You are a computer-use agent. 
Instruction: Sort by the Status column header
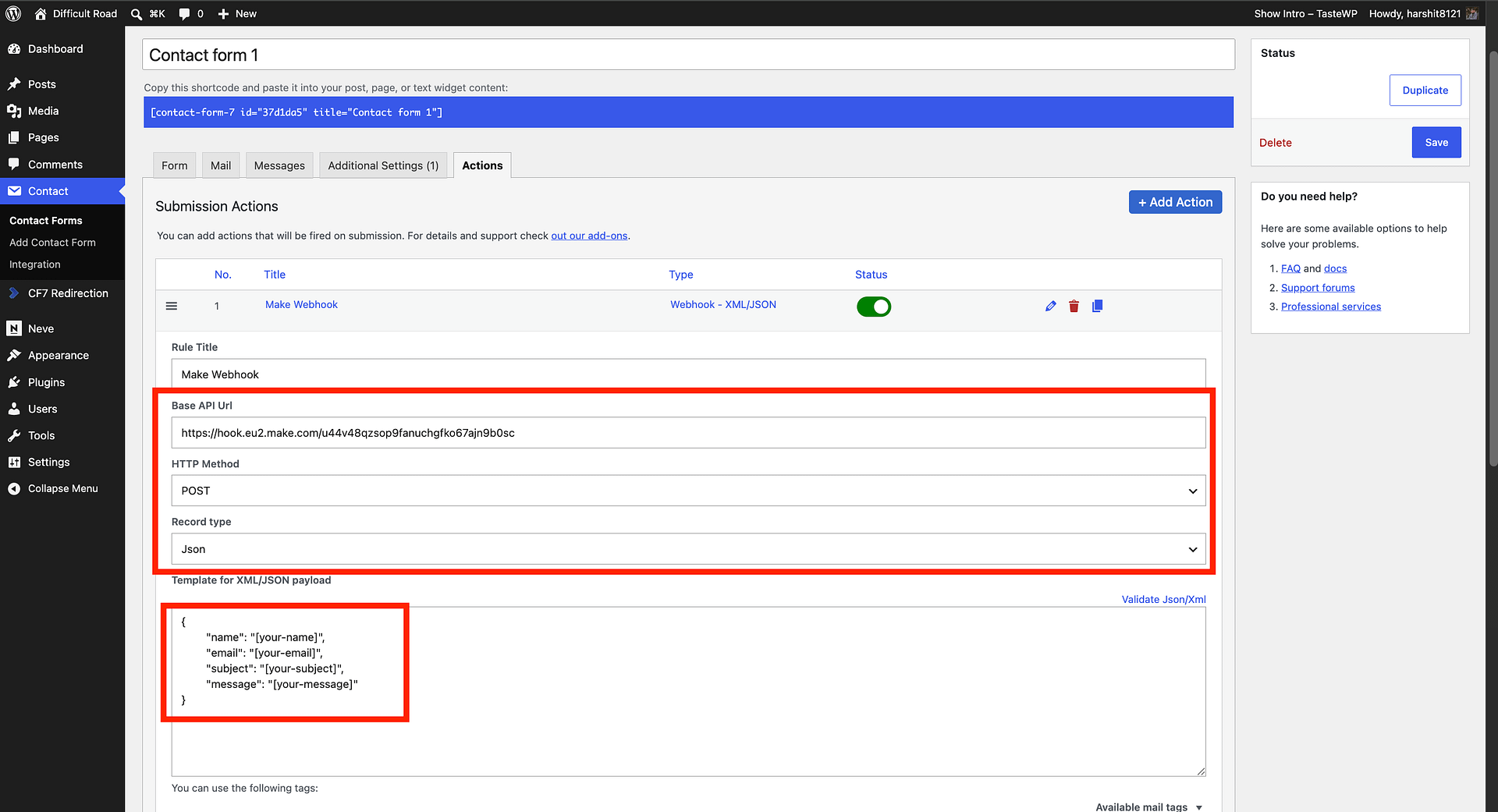pyautogui.click(x=871, y=275)
